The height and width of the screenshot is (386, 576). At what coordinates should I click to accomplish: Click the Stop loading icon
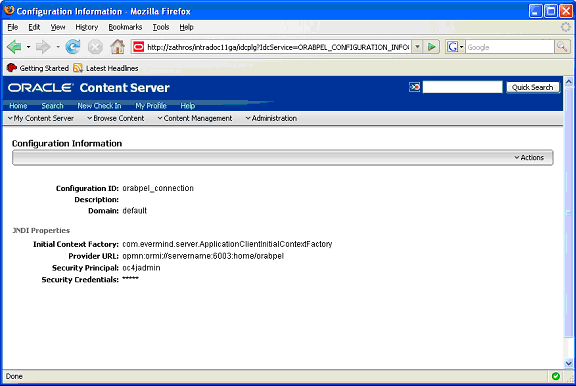tap(95, 47)
